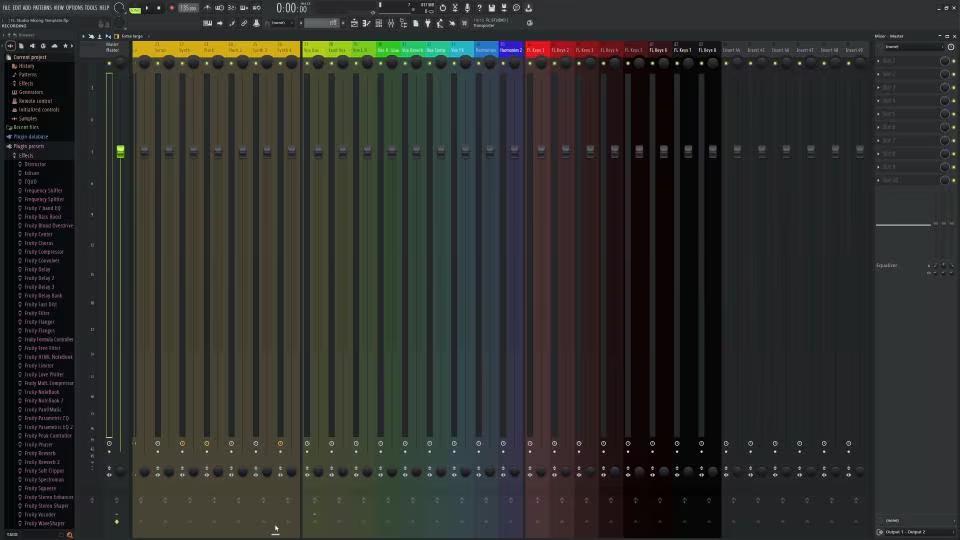Click the stamp tool icon
960x540 pixels.
click(256, 23)
